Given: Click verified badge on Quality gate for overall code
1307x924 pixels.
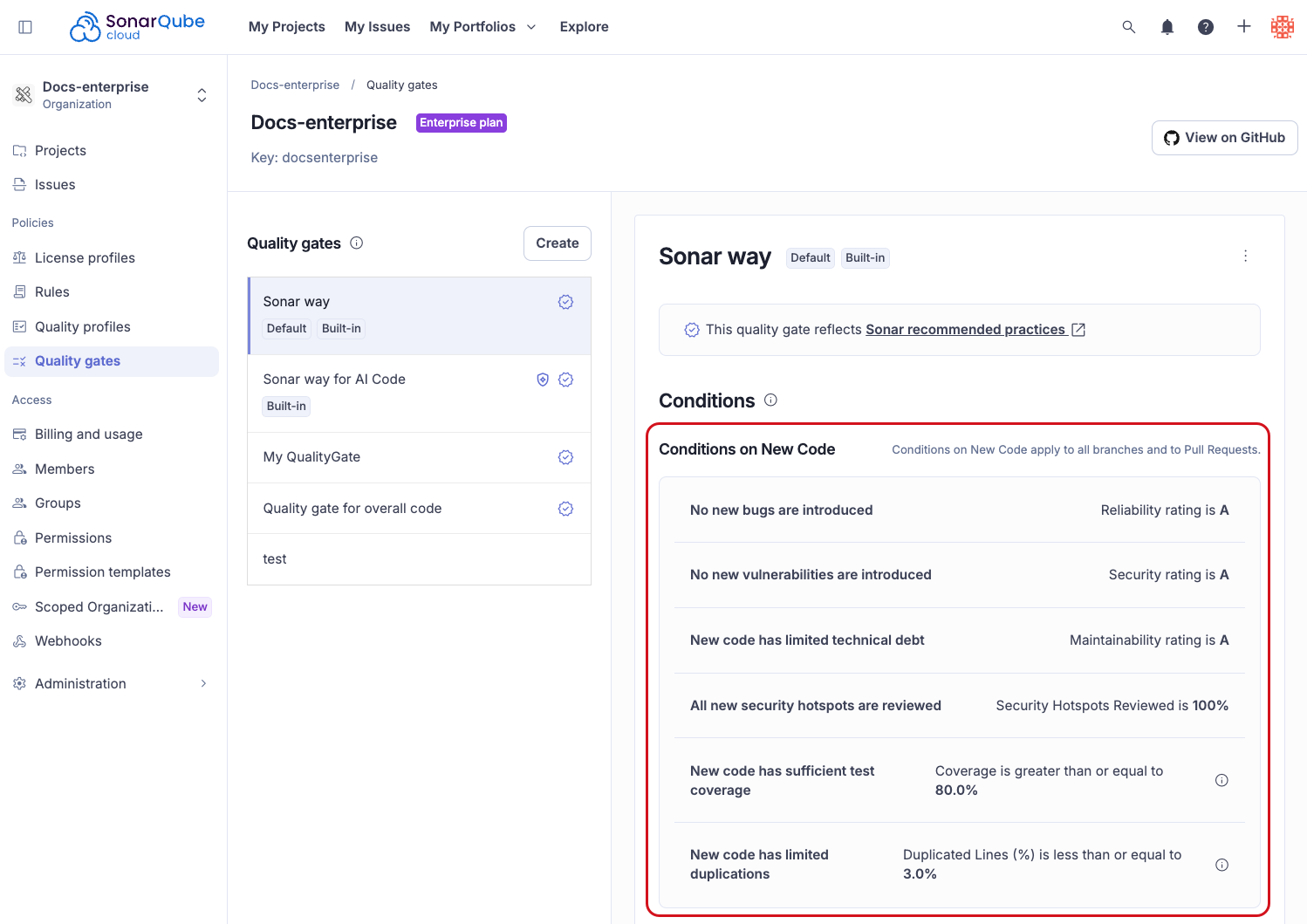Looking at the screenshot, I should click(x=565, y=509).
